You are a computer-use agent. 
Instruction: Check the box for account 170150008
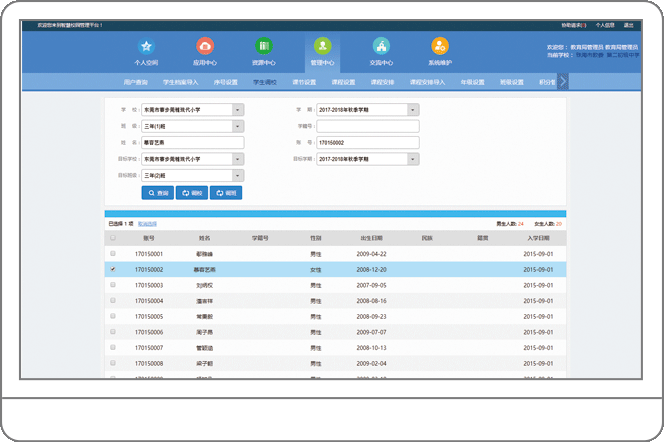pos(113,363)
